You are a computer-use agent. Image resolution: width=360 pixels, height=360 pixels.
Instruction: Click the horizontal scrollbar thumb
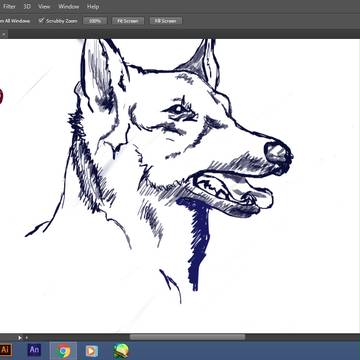pyautogui.click(x=187, y=337)
